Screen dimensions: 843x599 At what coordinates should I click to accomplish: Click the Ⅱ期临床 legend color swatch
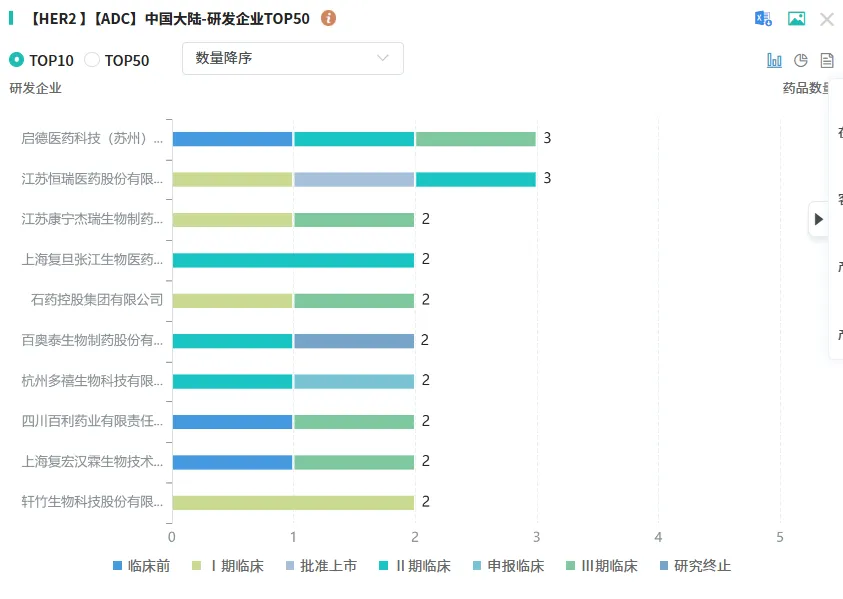tap(385, 566)
